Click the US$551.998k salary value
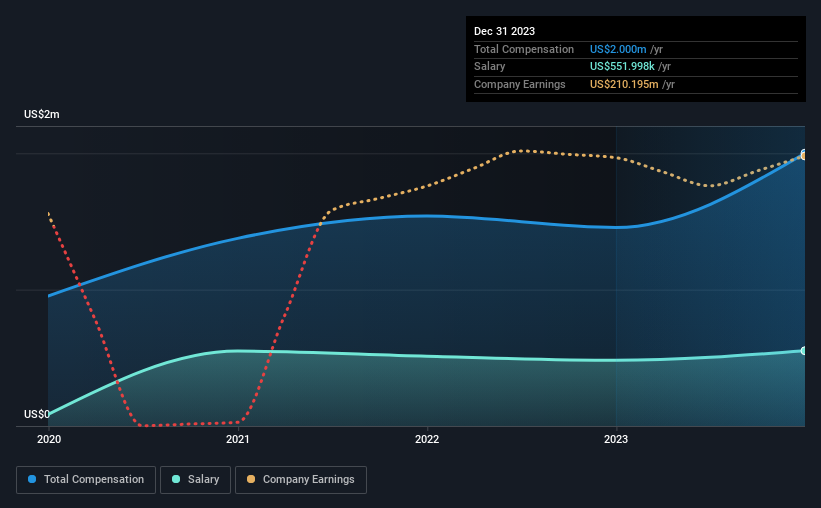Viewport: 821px width, 508px height. [622, 67]
